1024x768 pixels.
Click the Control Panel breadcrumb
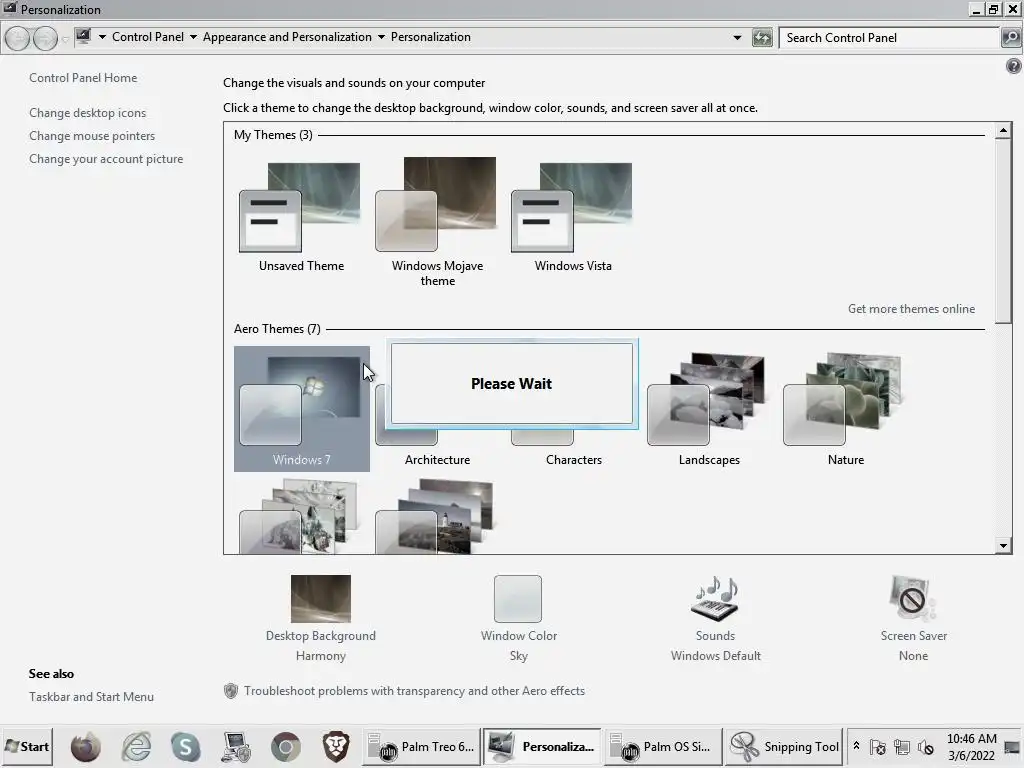pos(148,37)
